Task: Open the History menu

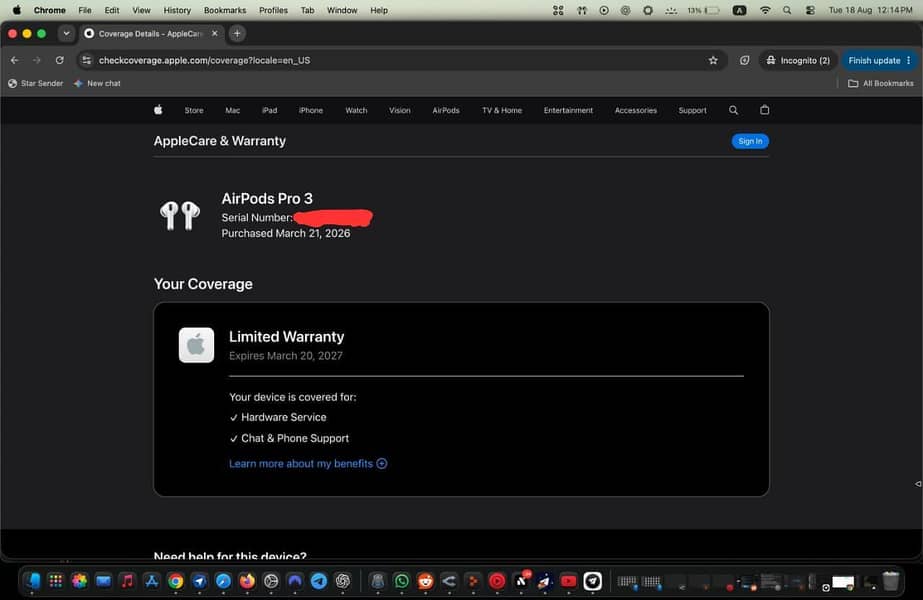Action: 177,10
